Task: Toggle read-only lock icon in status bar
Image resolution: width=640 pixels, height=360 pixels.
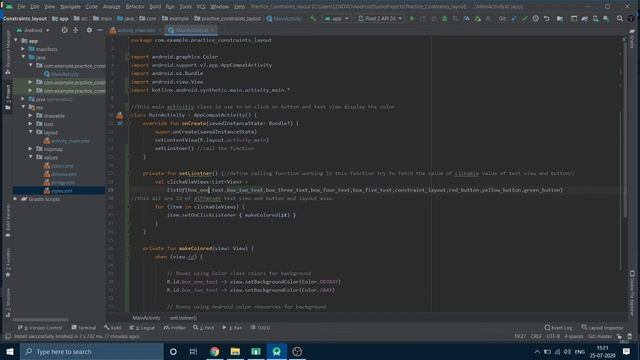Action: (x=619, y=336)
